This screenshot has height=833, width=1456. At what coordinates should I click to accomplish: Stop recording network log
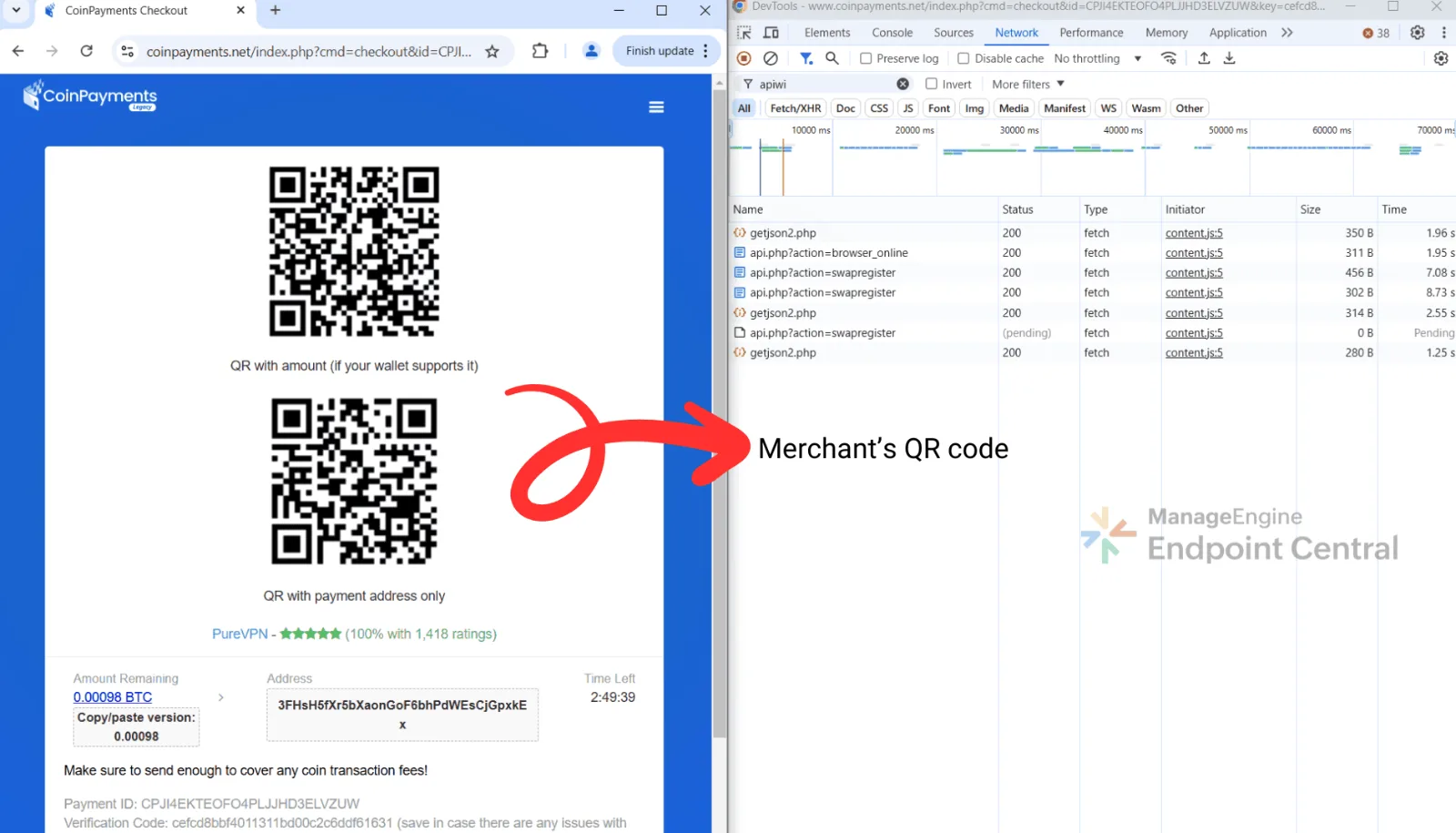coord(743,58)
